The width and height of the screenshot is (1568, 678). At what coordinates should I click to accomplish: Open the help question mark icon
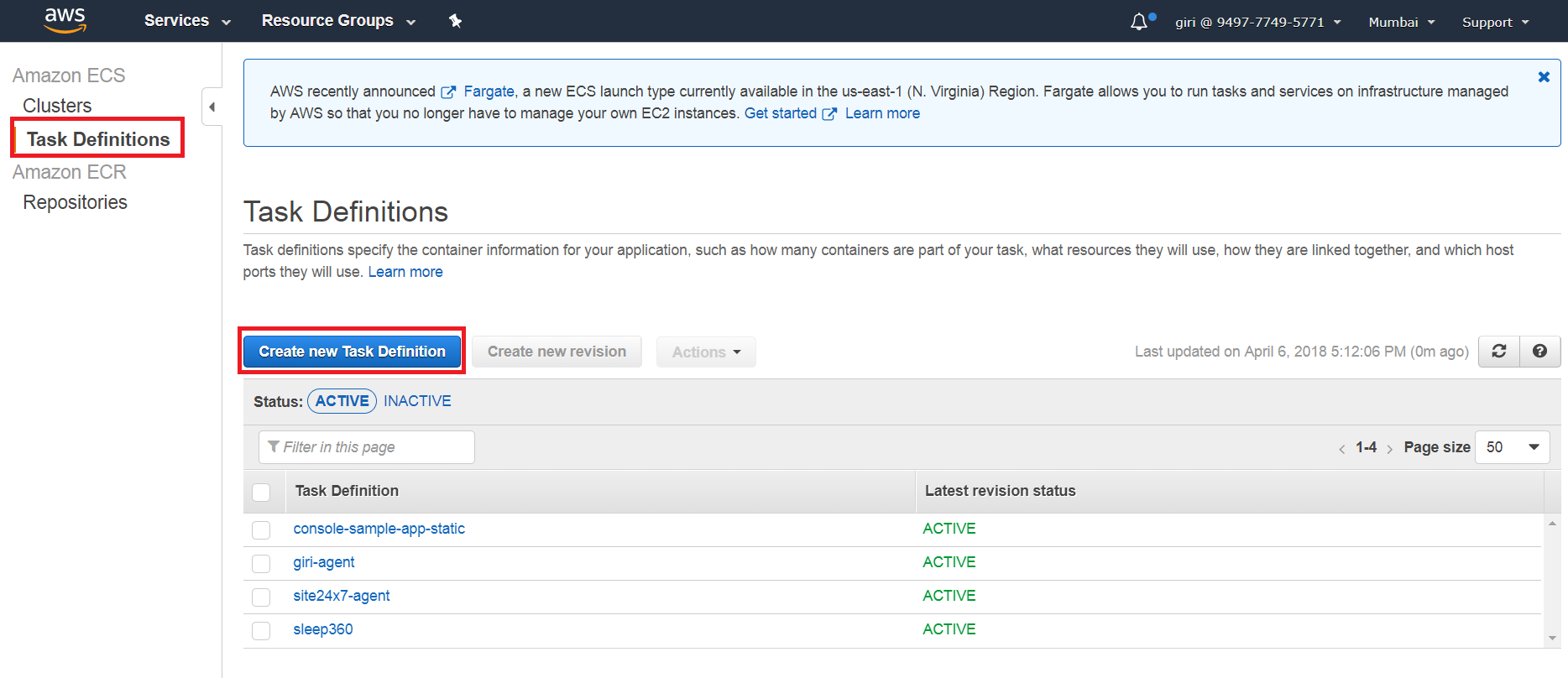click(x=1539, y=352)
